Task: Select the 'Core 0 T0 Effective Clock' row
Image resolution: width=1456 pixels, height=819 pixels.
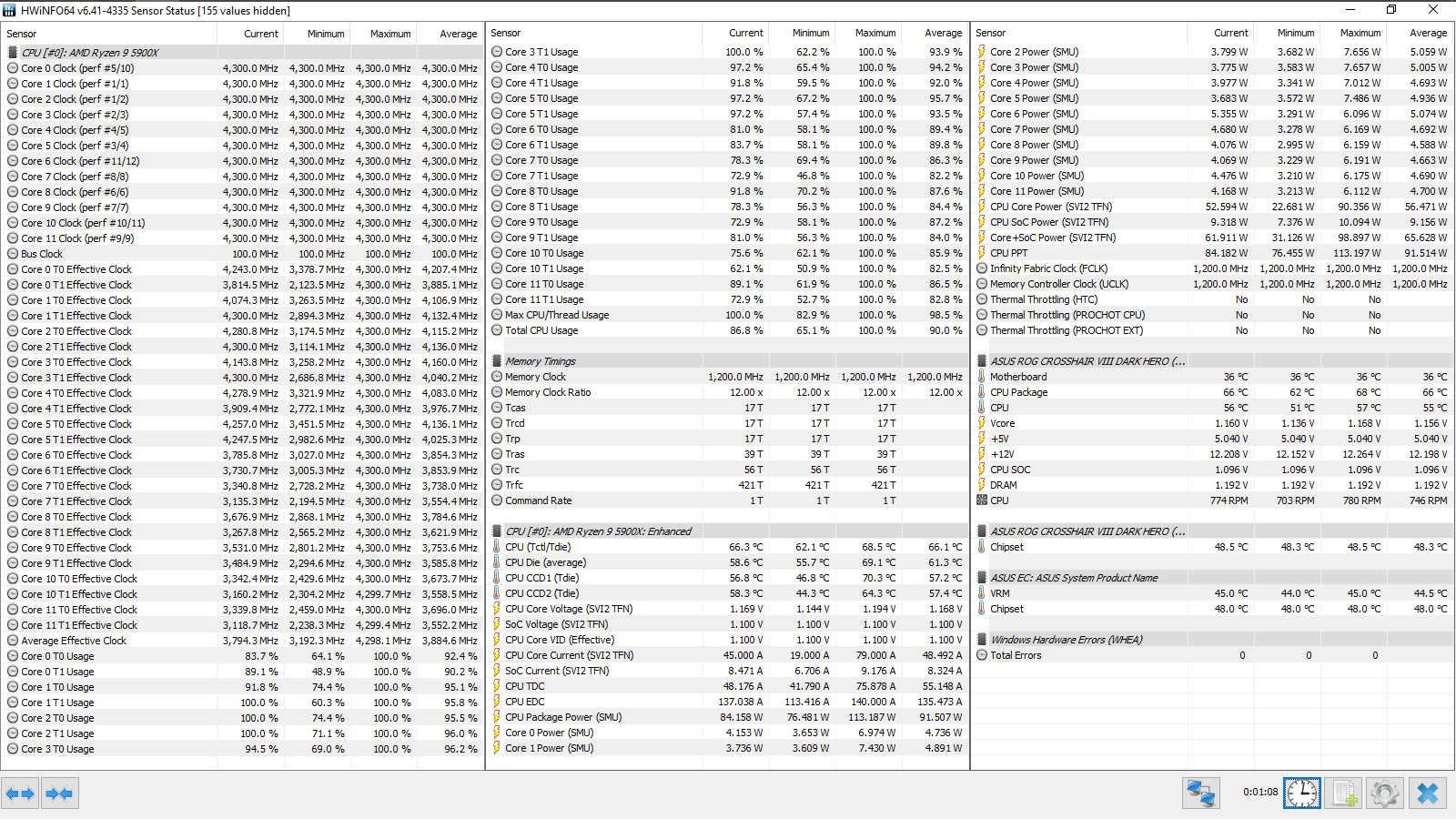Action: (243, 269)
